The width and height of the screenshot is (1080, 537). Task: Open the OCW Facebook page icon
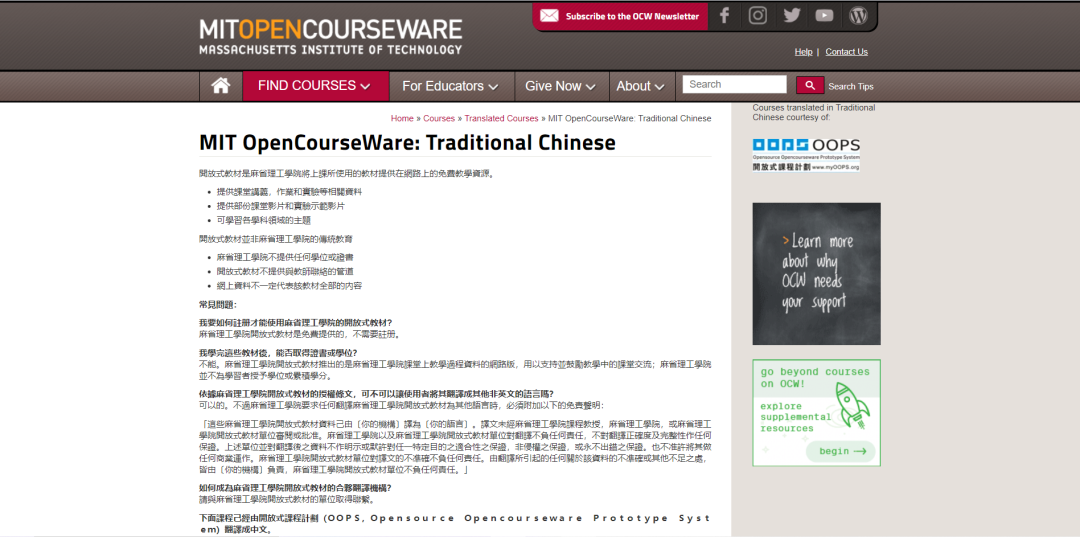tap(725, 16)
